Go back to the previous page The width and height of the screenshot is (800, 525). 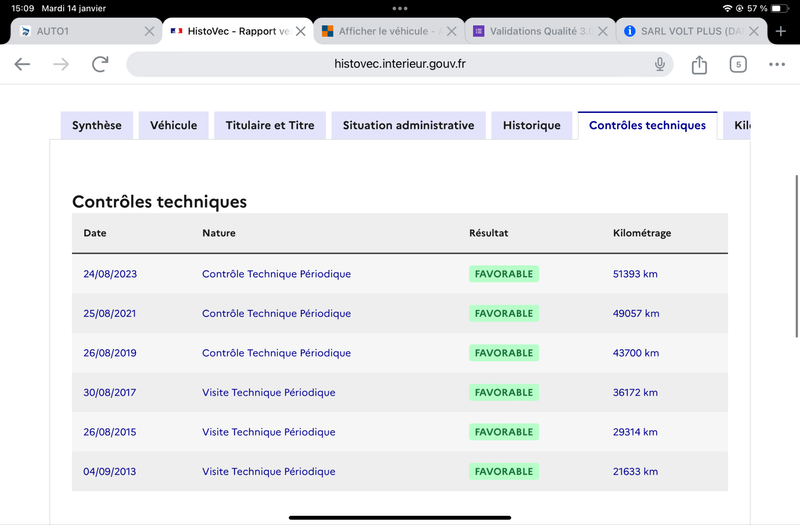coord(22,64)
